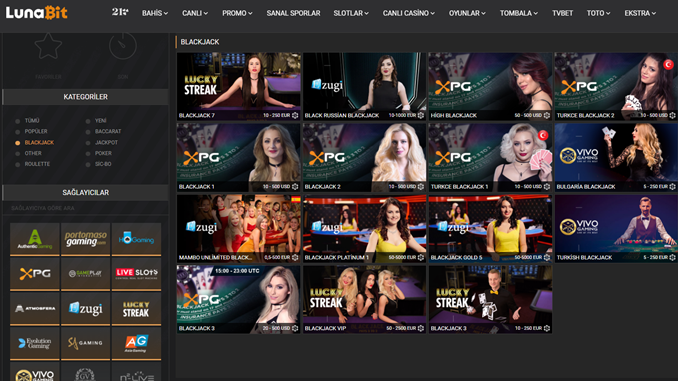Expand the Bahis dropdown menu
The width and height of the screenshot is (678, 381).
[x=155, y=13]
